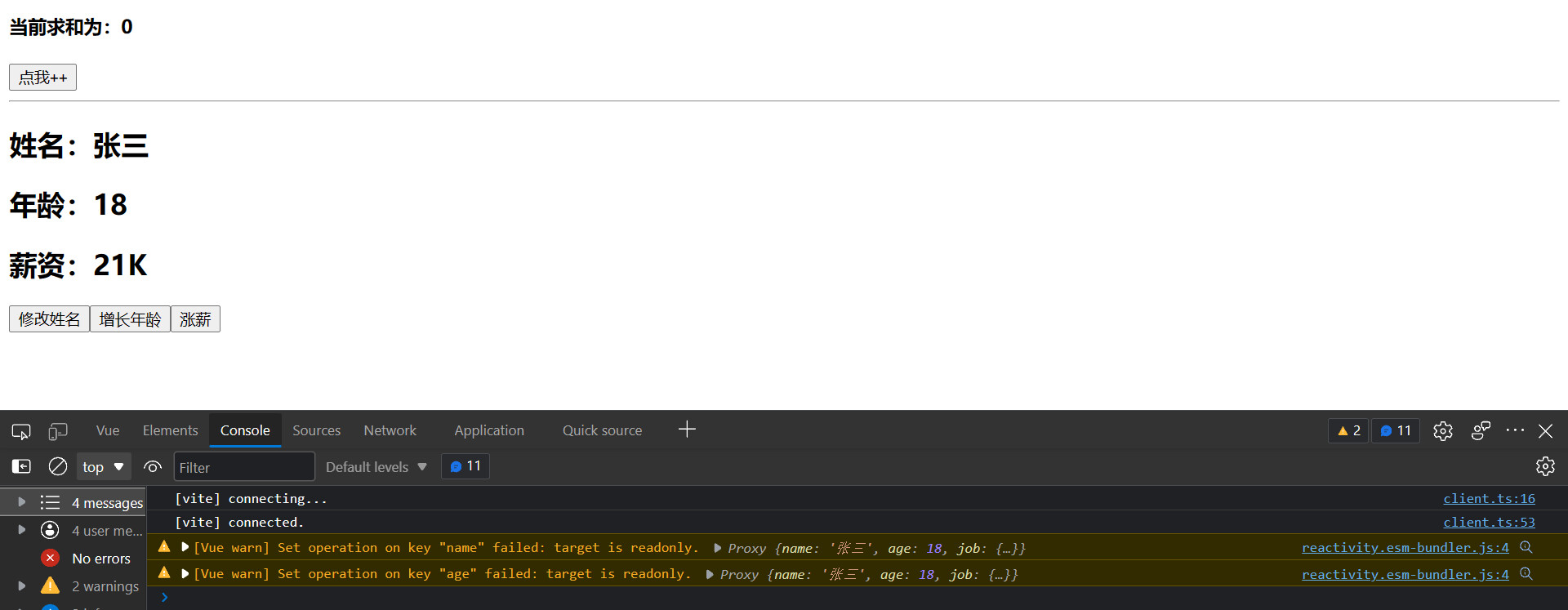Open the feedback/profile icon in DevTools
Viewport: 1568px width, 610px height.
[x=1481, y=431]
